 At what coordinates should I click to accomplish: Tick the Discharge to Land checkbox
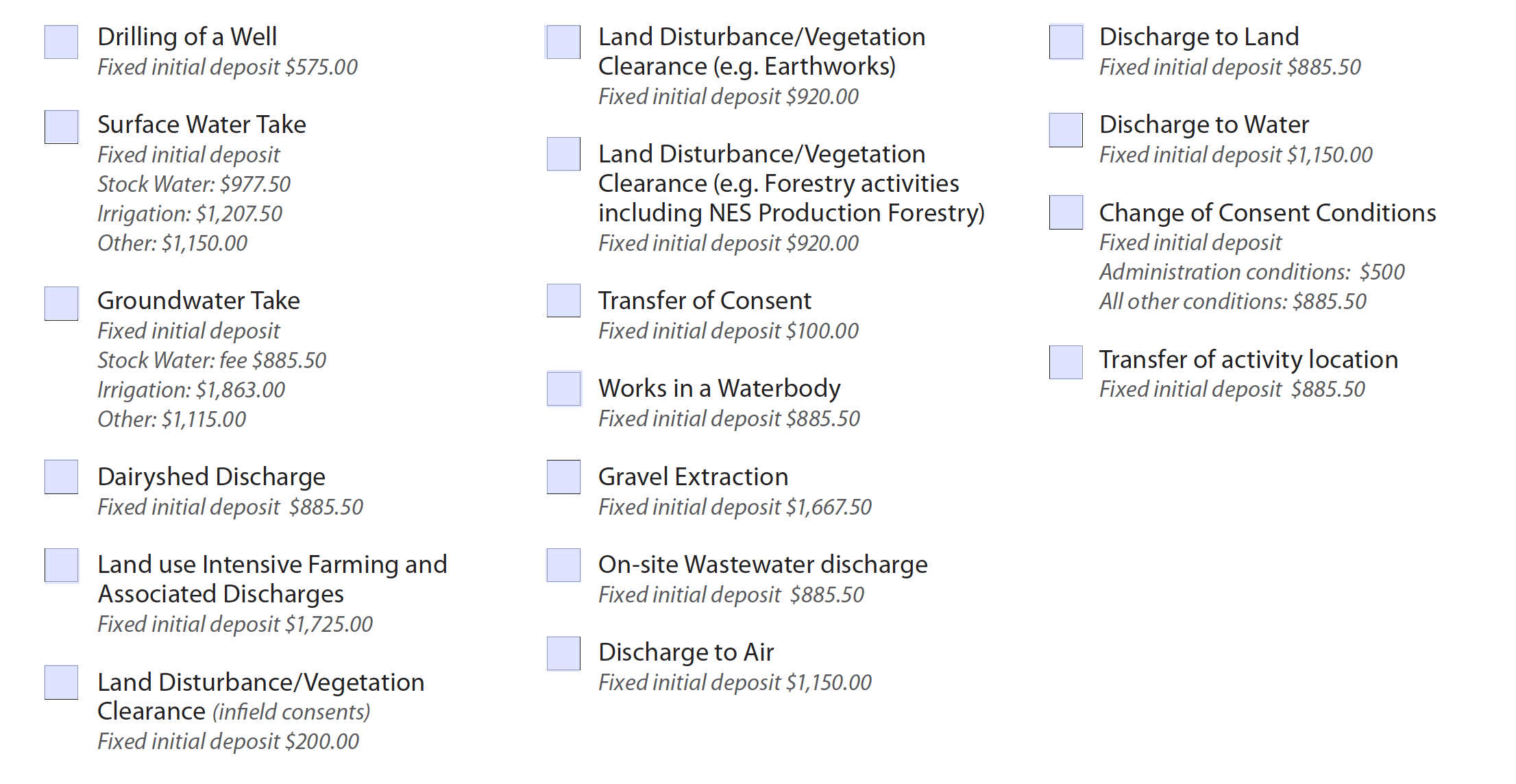pos(1066,42)
